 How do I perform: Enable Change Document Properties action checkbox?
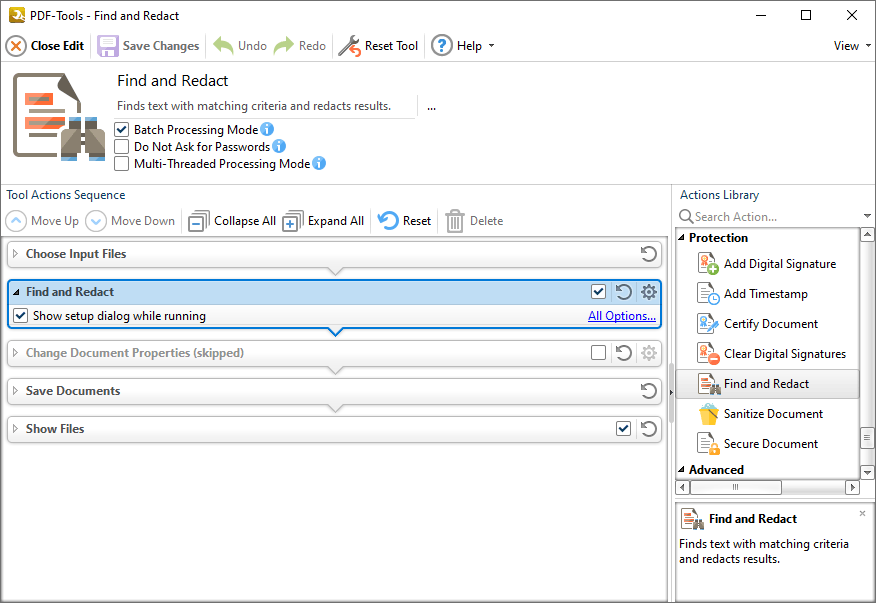coord(598,353)
